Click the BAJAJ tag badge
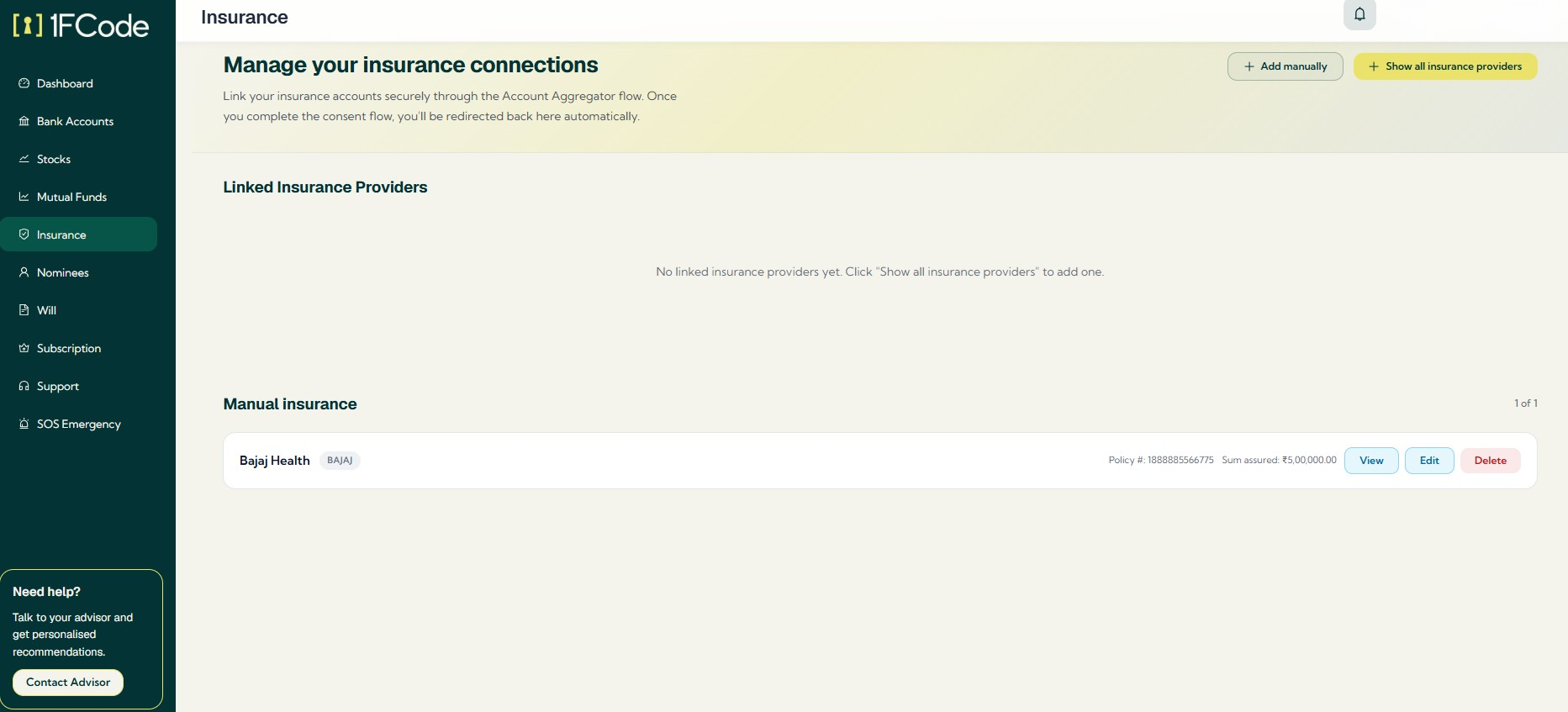Screen dimensions: 1568x712 click(340, 461)
